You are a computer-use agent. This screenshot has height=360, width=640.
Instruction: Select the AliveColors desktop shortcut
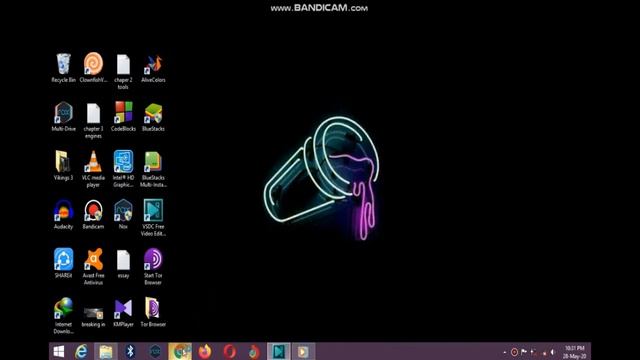click(x=153, y=67)
